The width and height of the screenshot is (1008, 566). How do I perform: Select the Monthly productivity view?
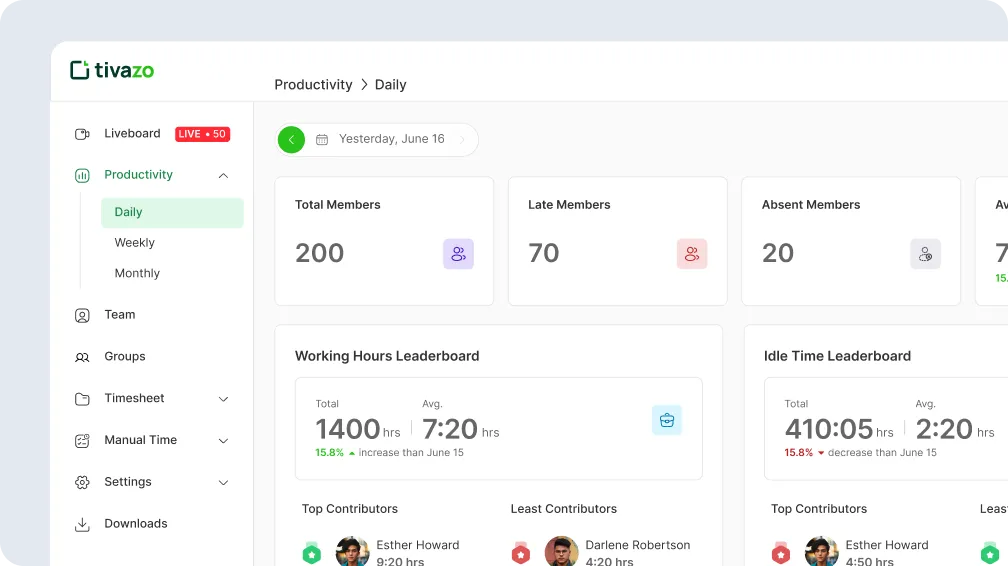click(x=137, y=273)
